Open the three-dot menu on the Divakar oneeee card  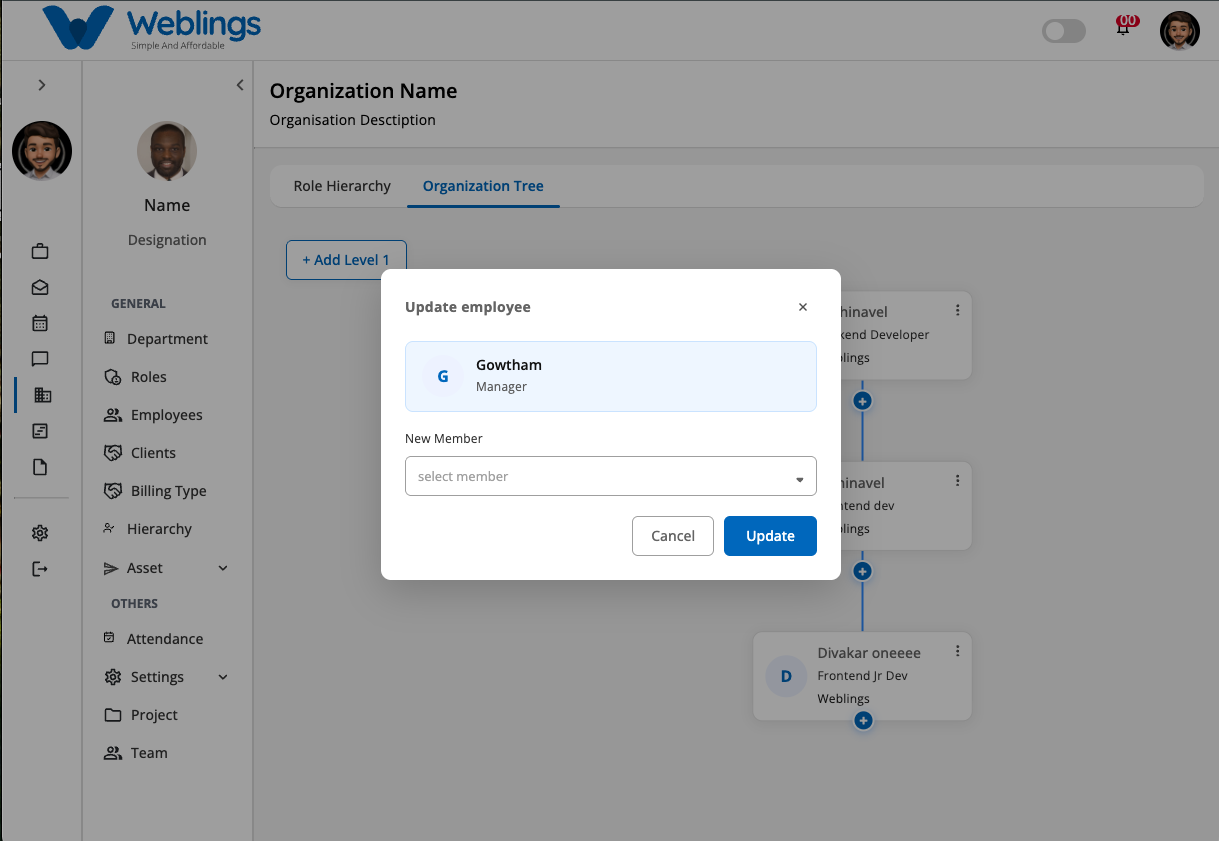[x=957, y=651]
